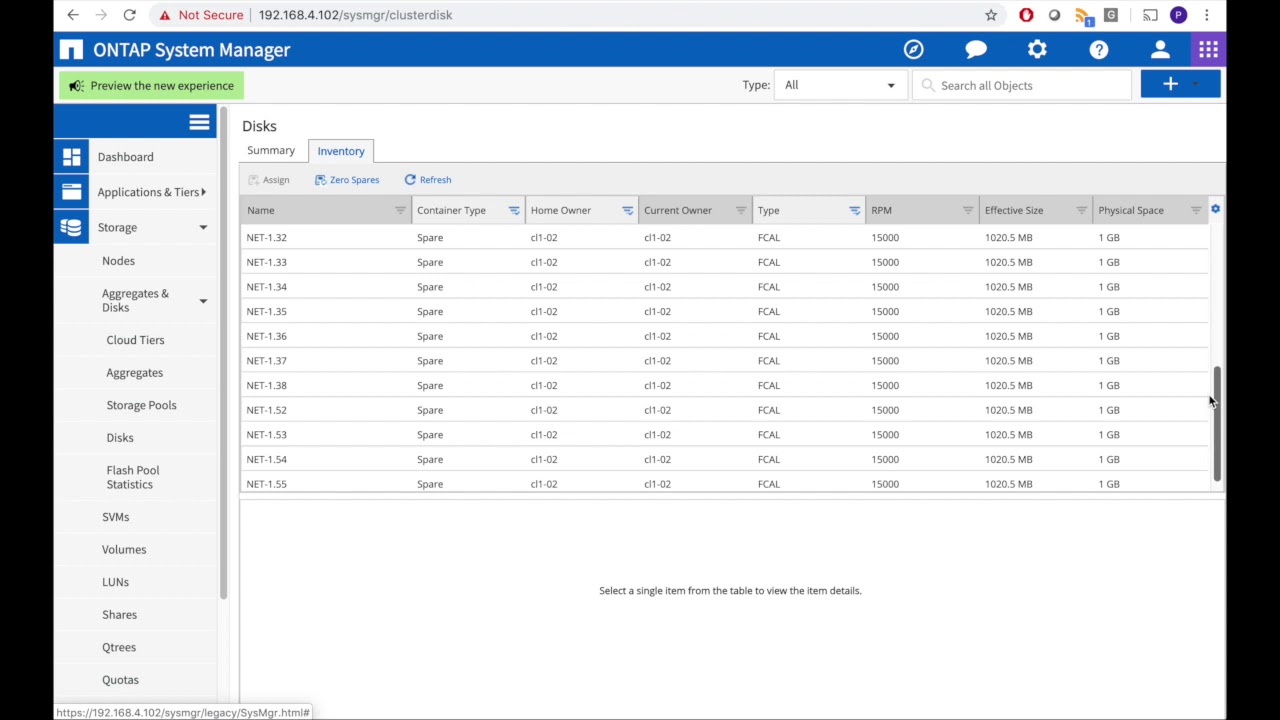
Task: Collapse the sidebar with hamburger icon
Action: coord(199,122)
